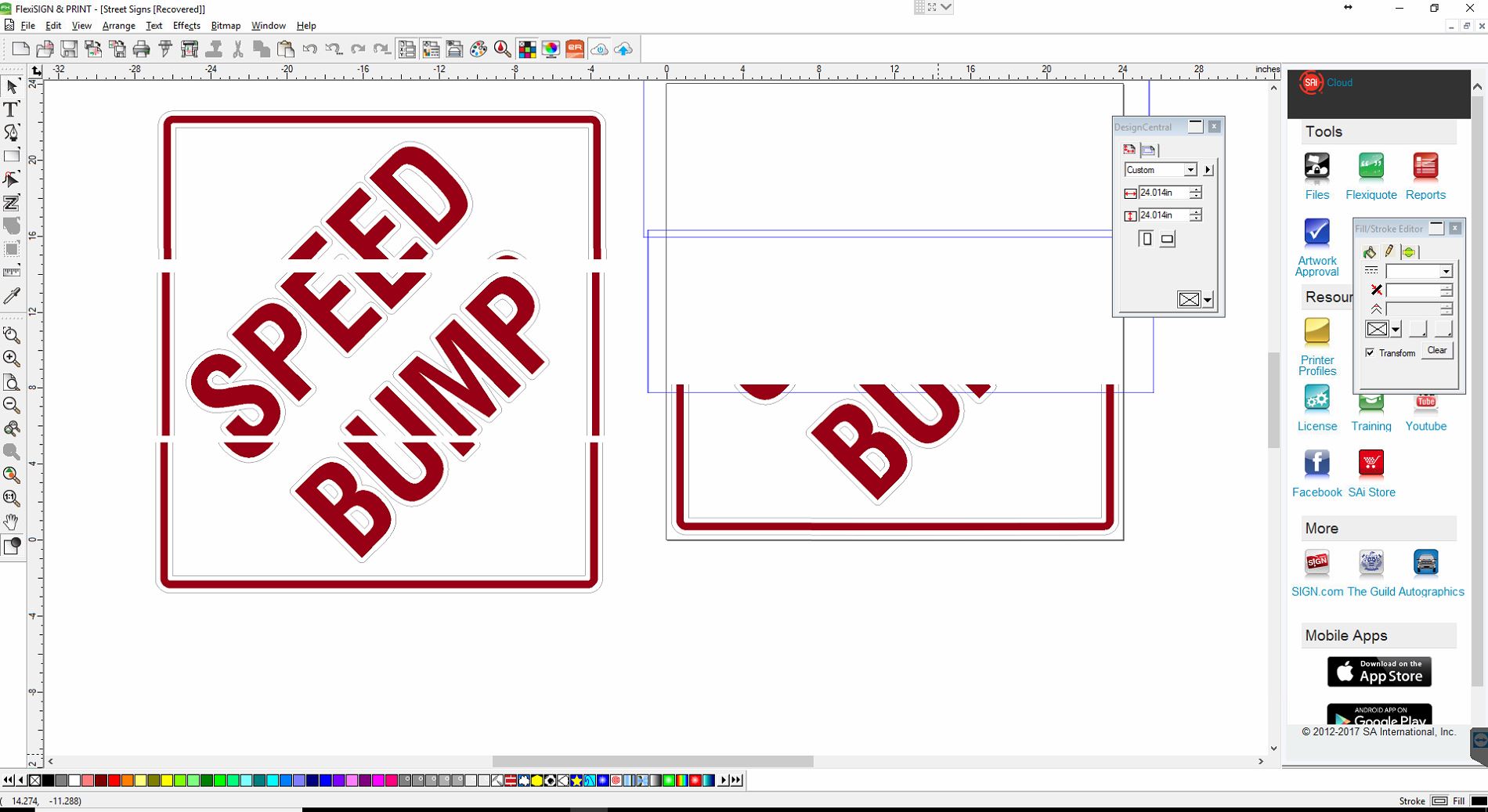Click the Cut scissors icon
This screenshot has height=812, width=1488.
(x=238, y=49)
